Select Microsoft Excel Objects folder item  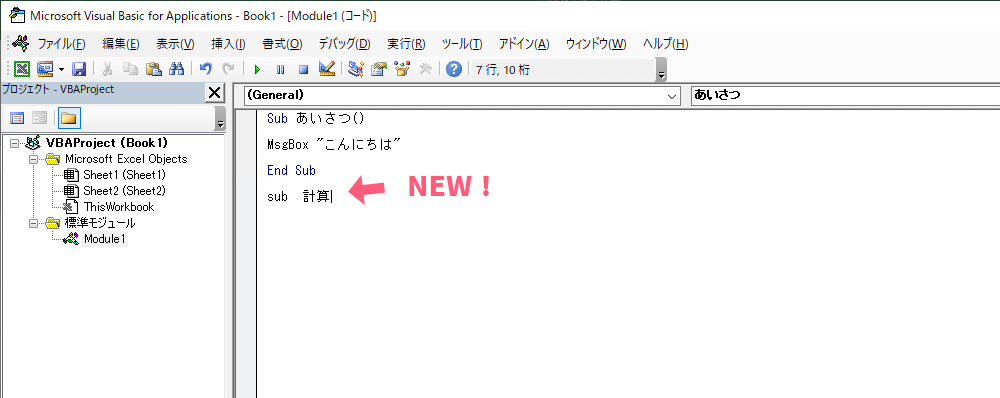126,159
